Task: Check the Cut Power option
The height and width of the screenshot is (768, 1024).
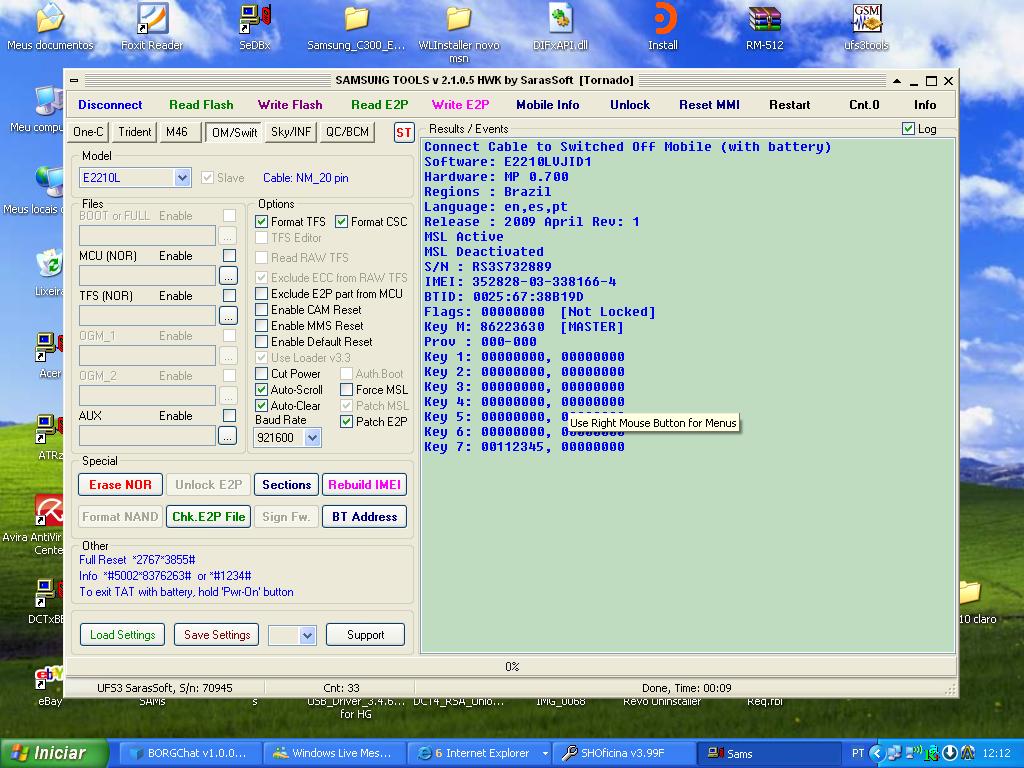Action: tap(261, 374)
